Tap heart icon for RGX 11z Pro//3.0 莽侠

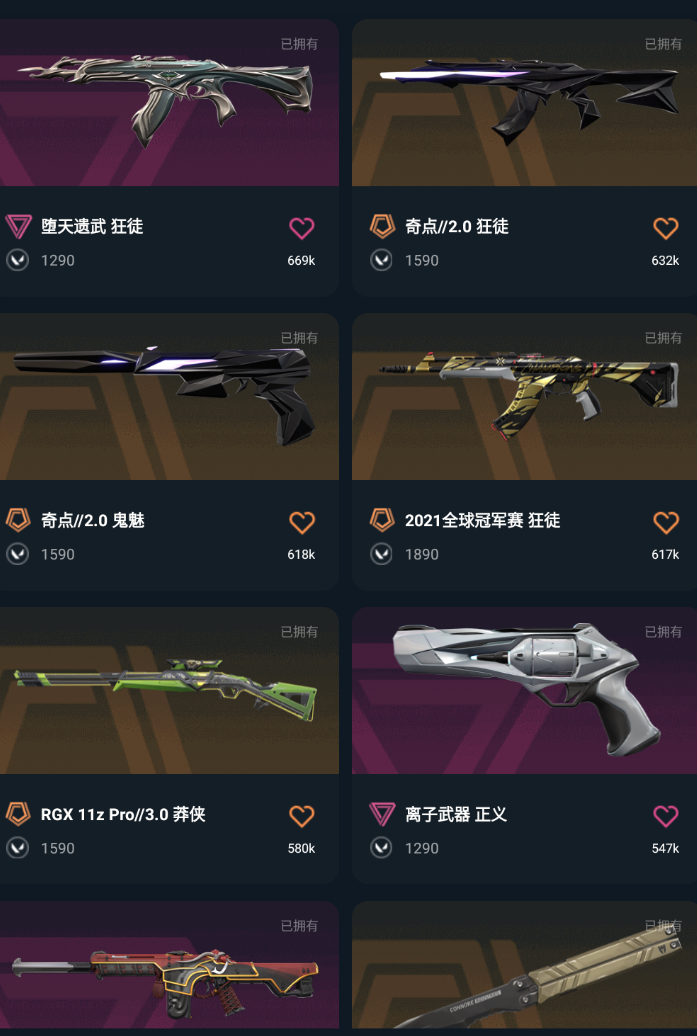(x=301, y=816)
